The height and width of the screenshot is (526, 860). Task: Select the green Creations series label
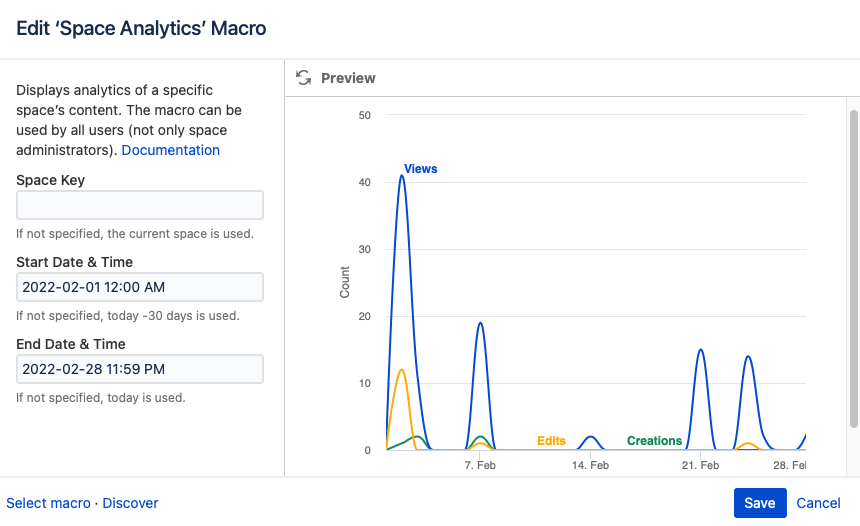point(654,441)
